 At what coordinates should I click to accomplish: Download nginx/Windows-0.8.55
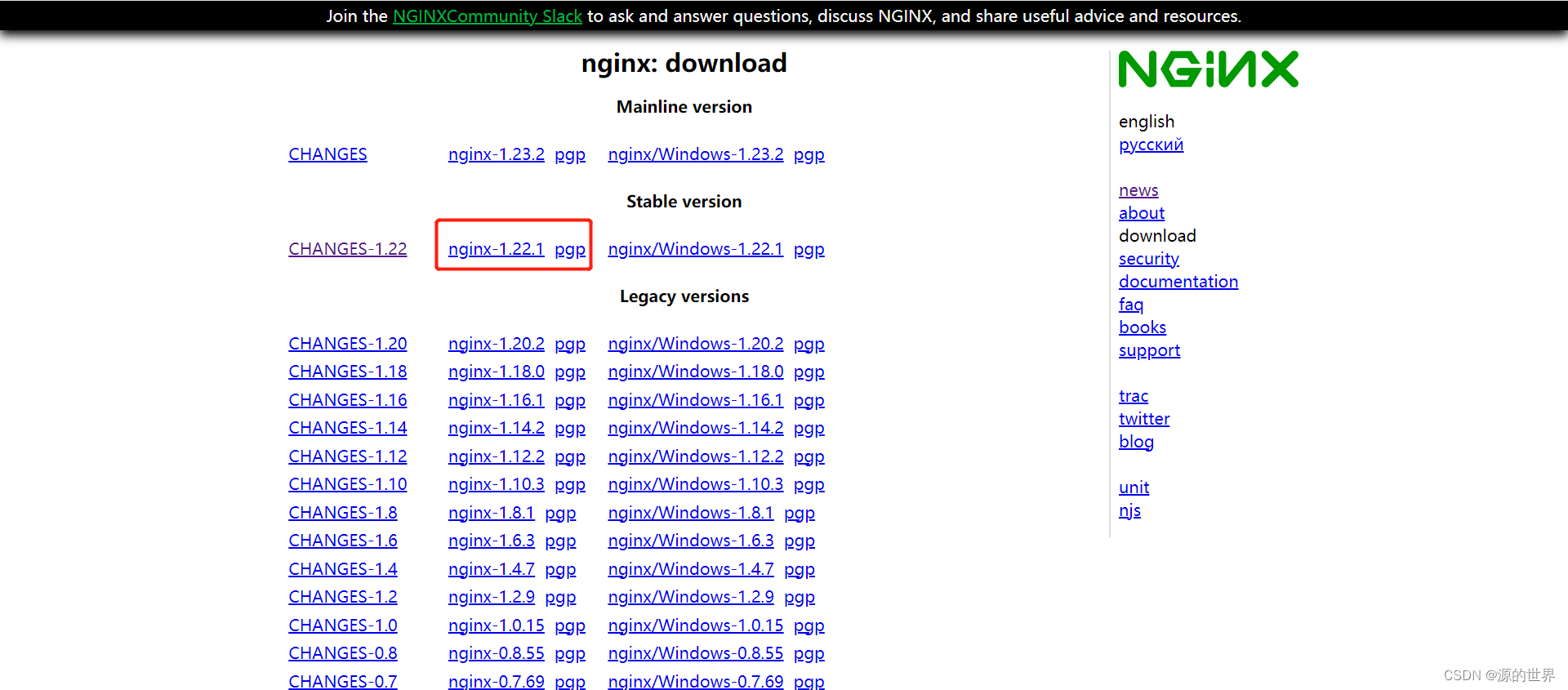pos(696,653)
